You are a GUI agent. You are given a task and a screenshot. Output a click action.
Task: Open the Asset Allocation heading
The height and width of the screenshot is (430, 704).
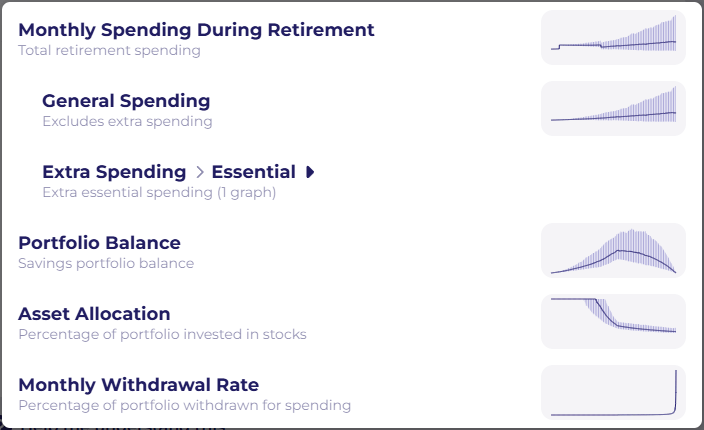[94, 314]
